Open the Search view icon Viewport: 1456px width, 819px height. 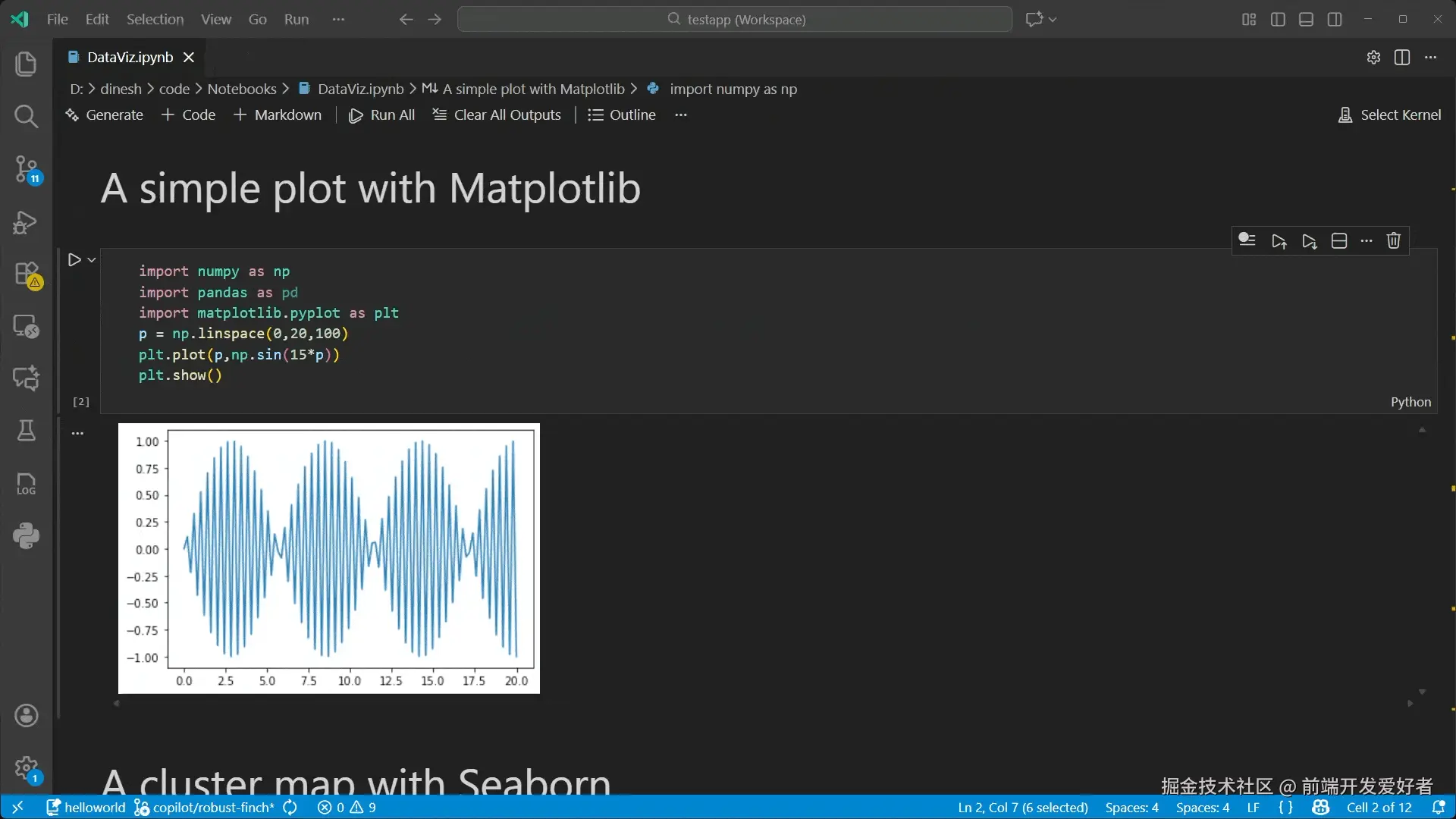[x=26, y=116]
